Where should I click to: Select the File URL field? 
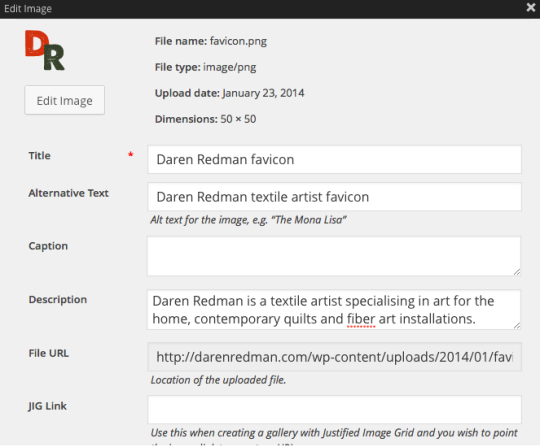[334, 357]
